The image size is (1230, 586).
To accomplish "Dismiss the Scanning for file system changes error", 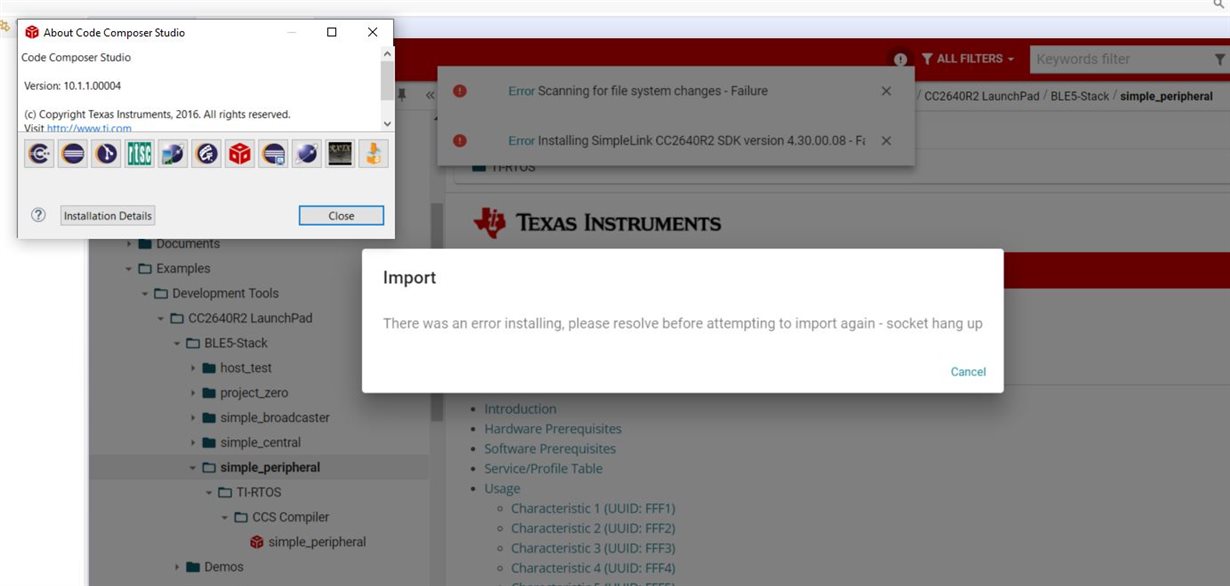I will pos(886,91).
